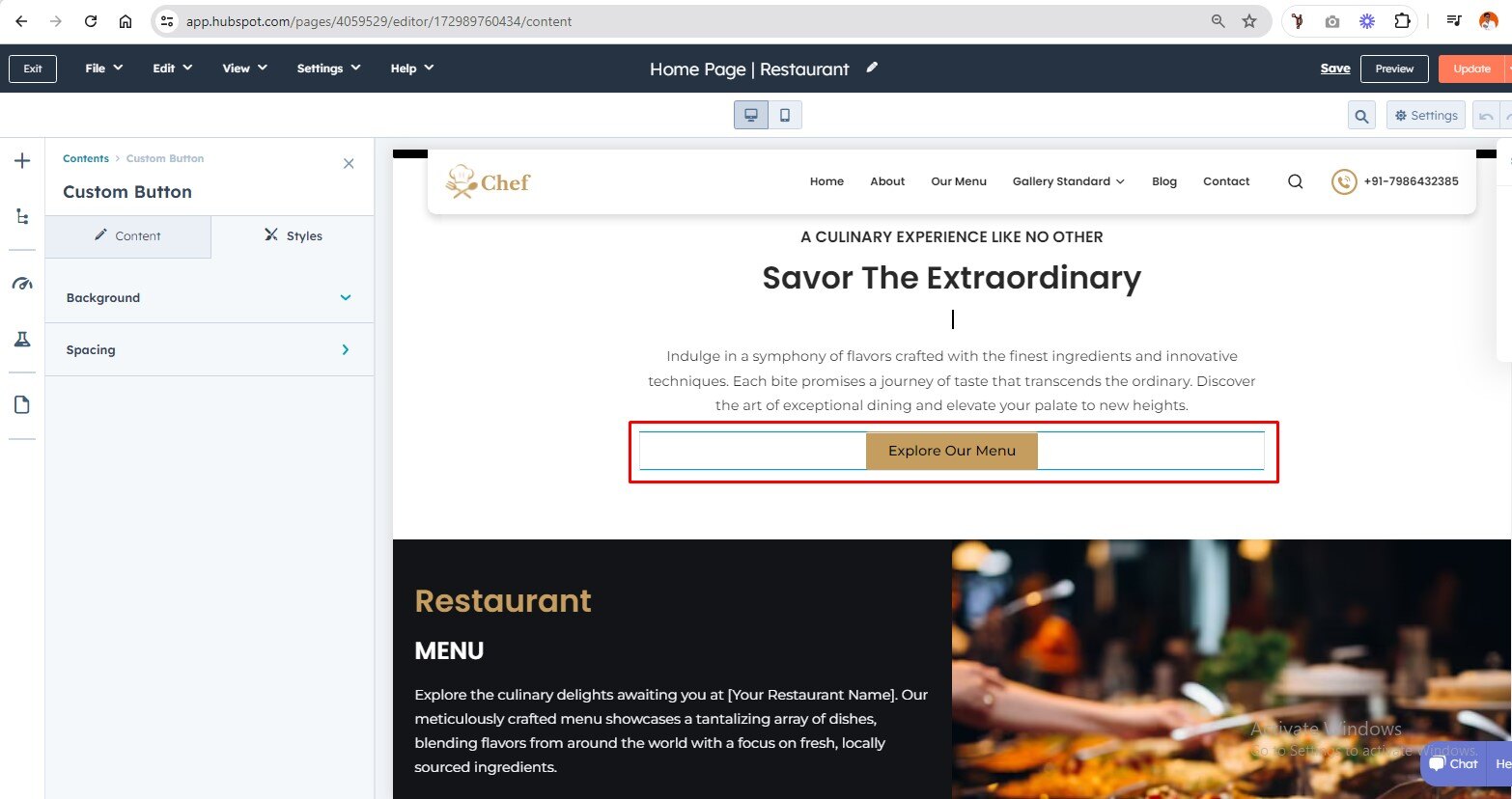The image size is (1512, 799).
Task: Click the website header search icon
Action: point(1295,181)
